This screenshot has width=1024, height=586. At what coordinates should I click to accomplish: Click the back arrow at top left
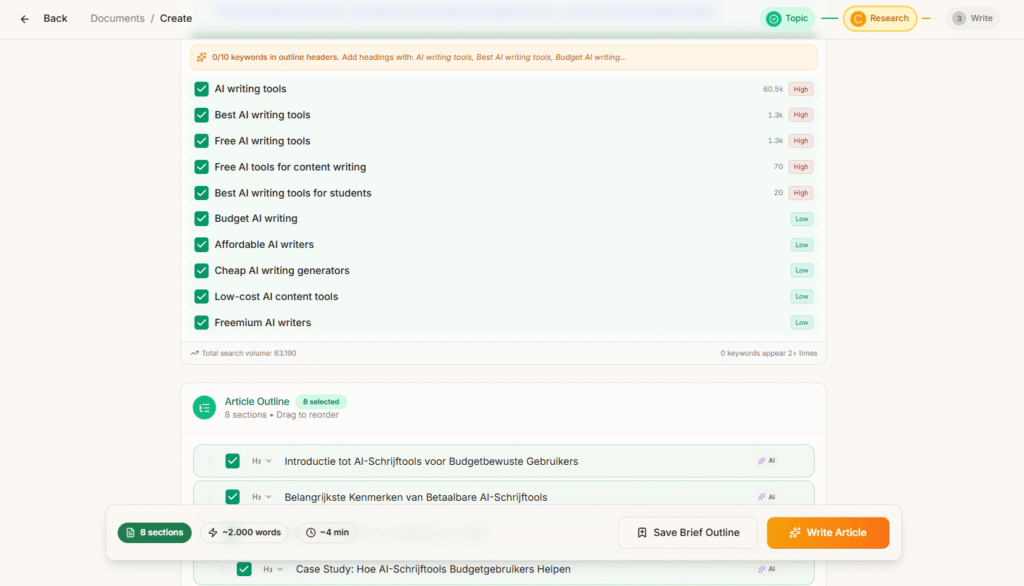click(24, 18)
